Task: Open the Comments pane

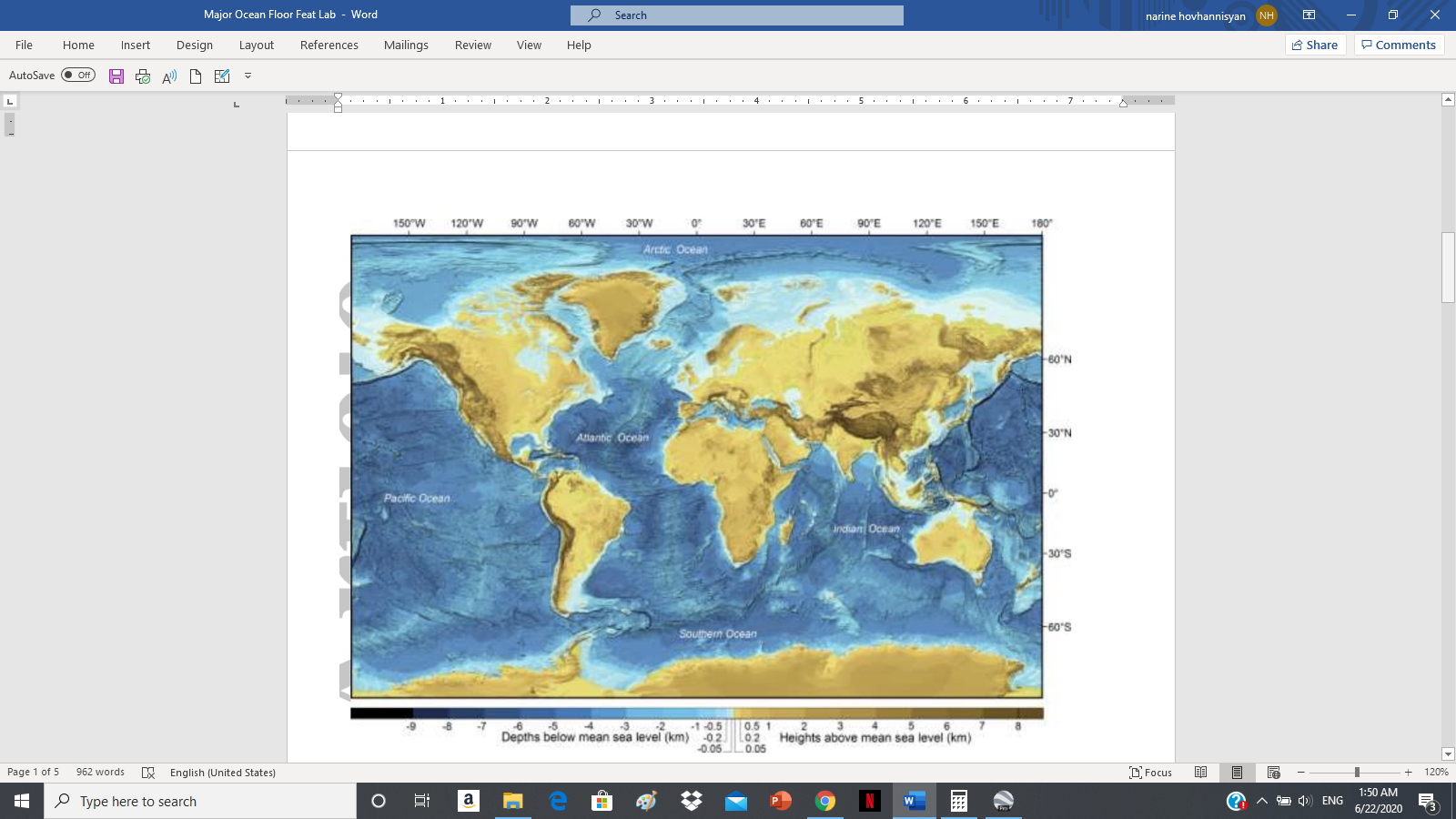Action: click(1399, 44)
